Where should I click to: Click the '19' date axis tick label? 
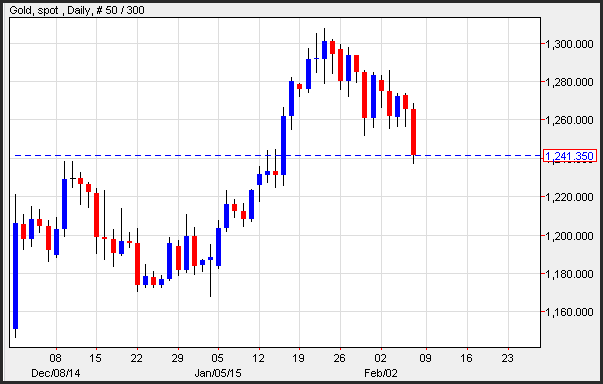299,358
